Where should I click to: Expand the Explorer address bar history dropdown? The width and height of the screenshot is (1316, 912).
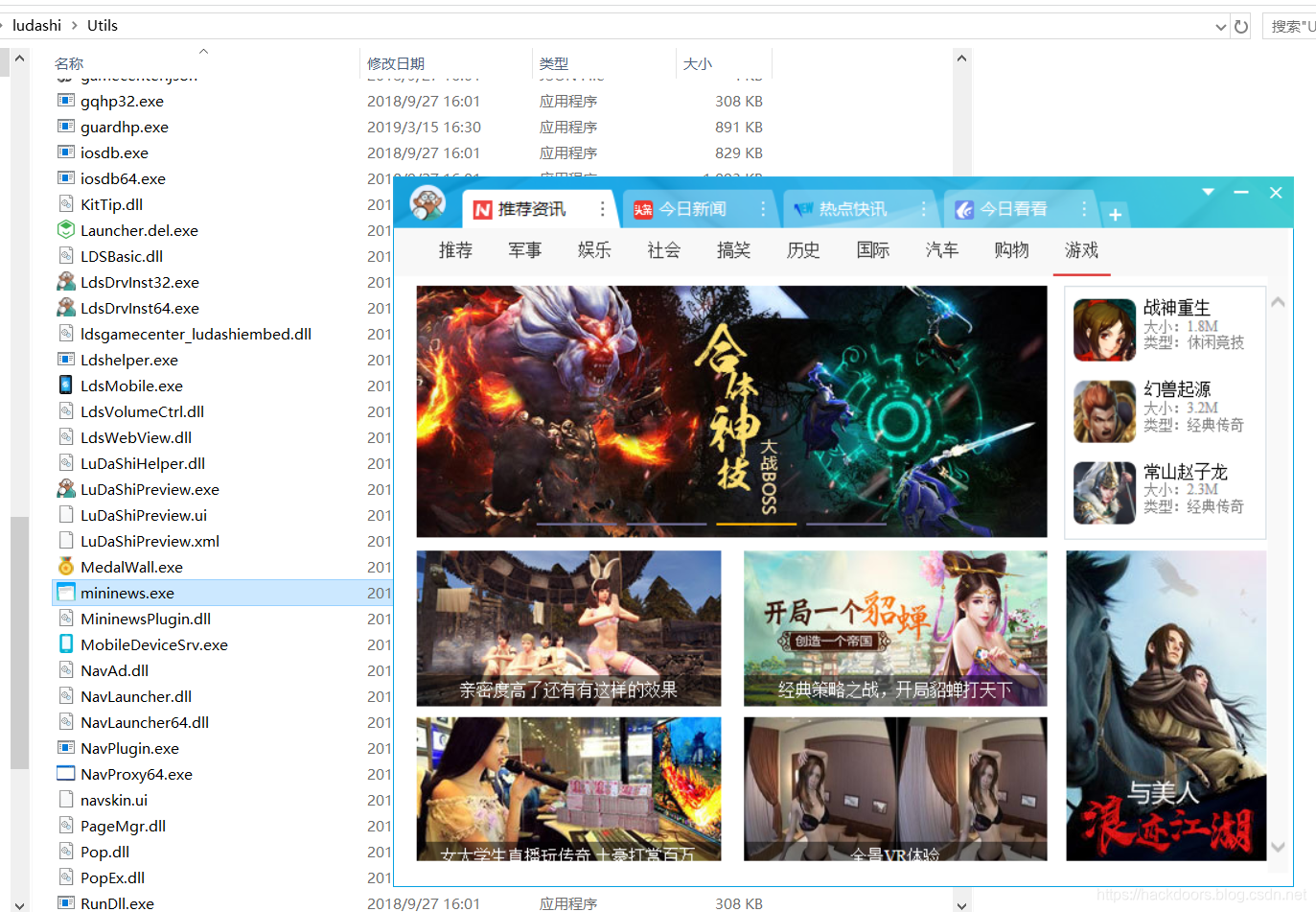pos(1221,27)
